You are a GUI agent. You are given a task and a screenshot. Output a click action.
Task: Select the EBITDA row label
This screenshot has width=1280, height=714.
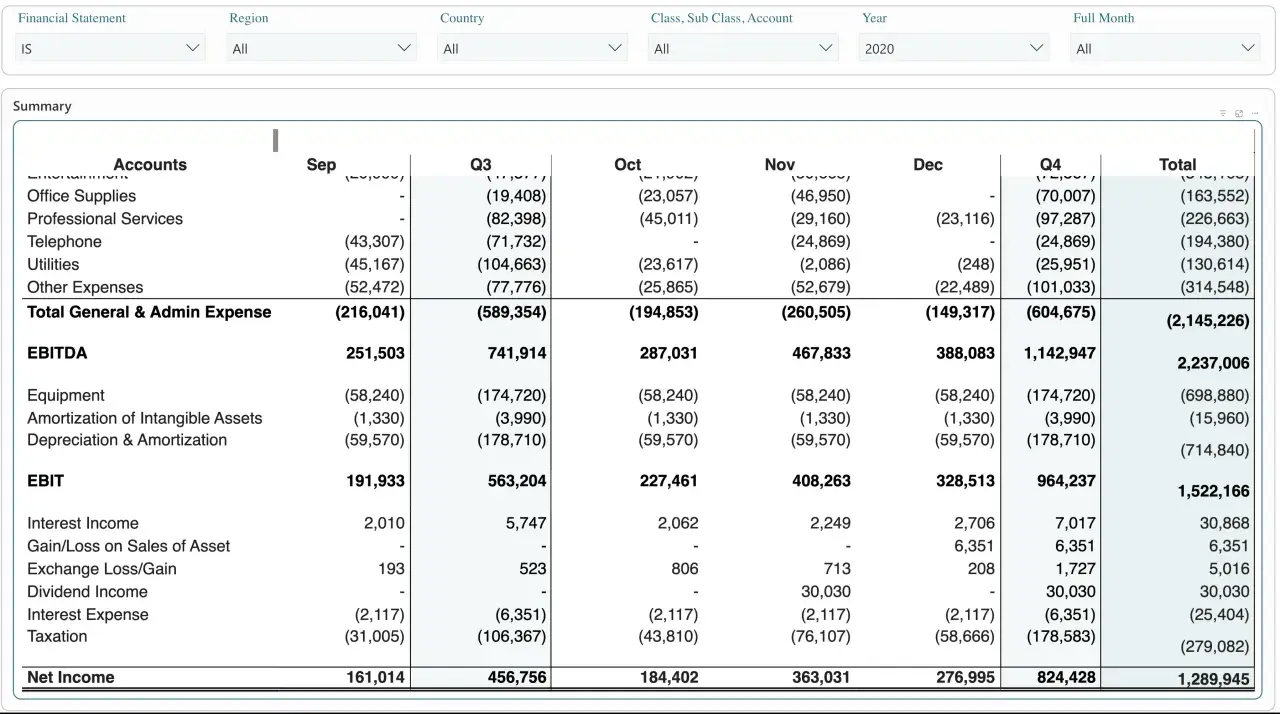[x=57, y=353]
